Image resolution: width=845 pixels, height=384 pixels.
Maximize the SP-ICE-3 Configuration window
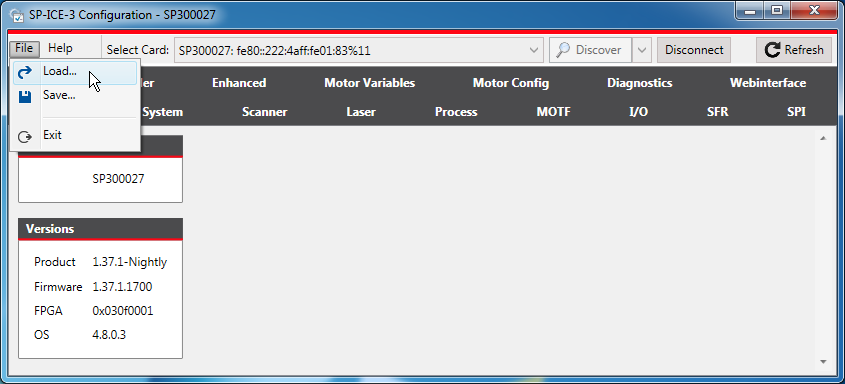776,11
